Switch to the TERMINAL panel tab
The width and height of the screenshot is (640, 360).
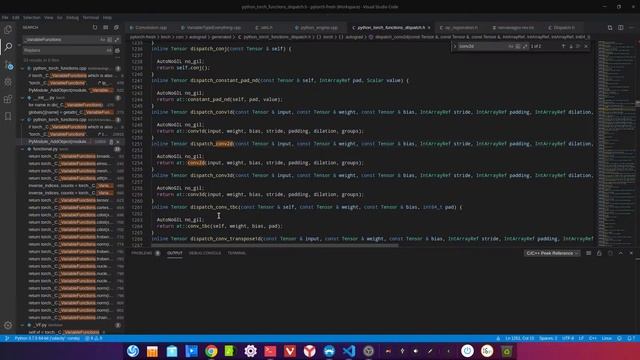click(x=237, y=253)
